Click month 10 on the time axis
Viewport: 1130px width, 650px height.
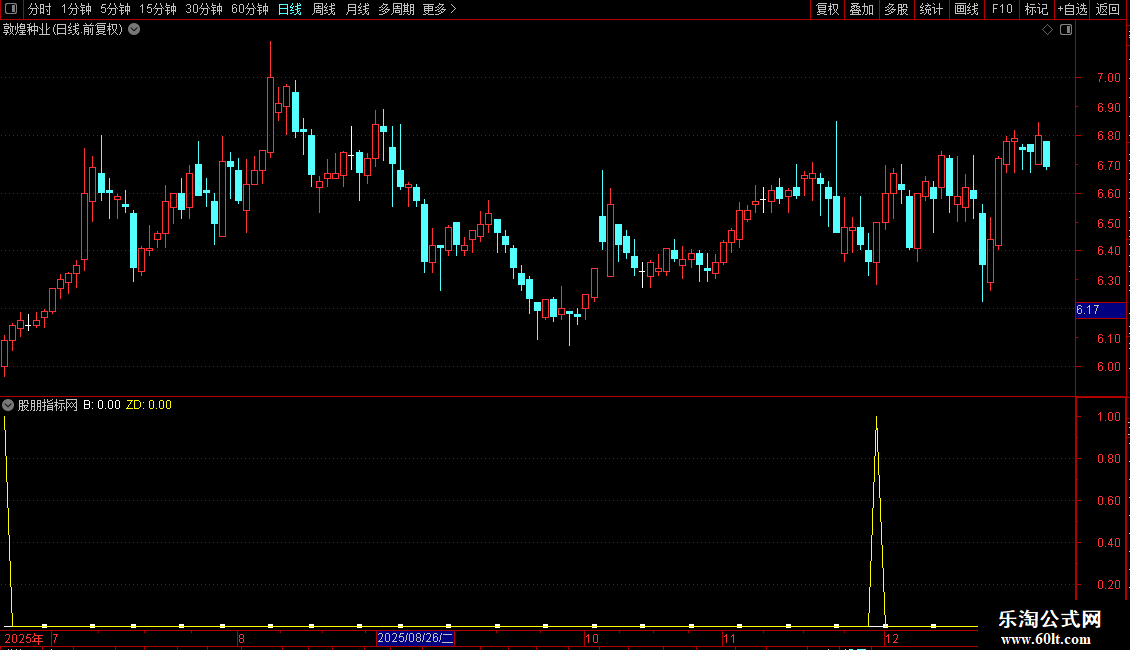(591, 638)
